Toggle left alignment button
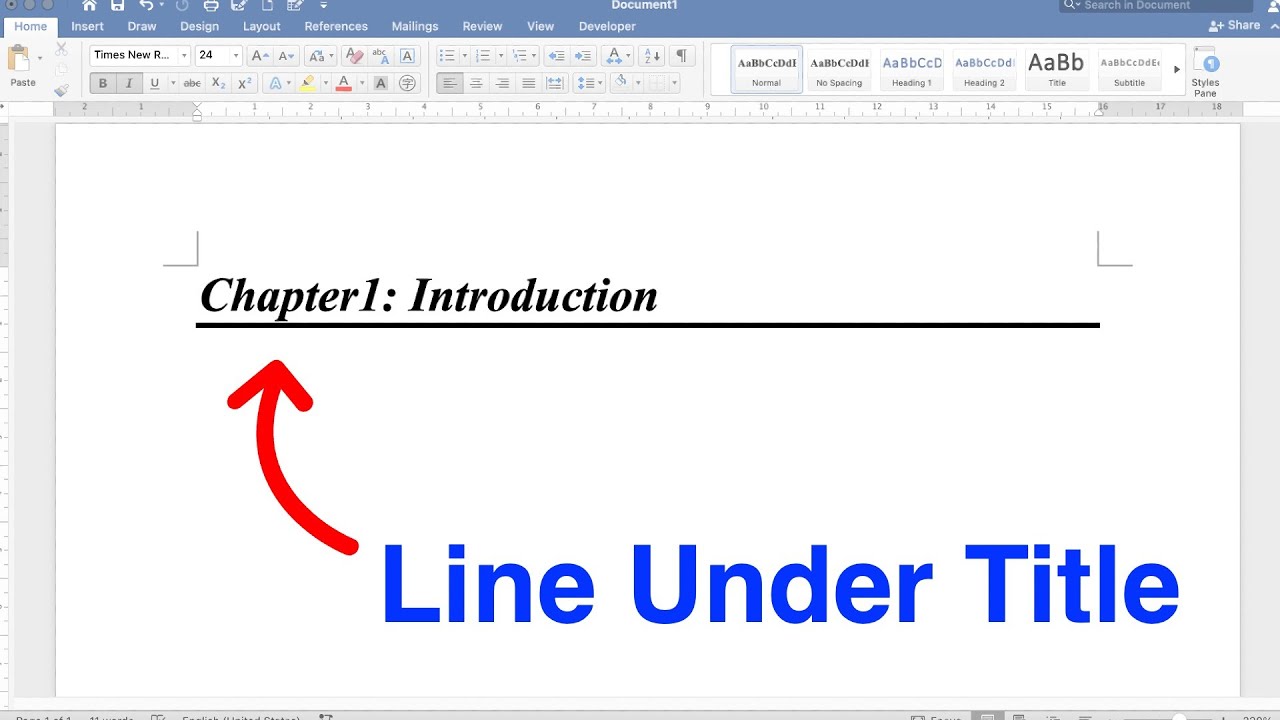This screenshot has height=720, width=1280. tap(450, 83)
